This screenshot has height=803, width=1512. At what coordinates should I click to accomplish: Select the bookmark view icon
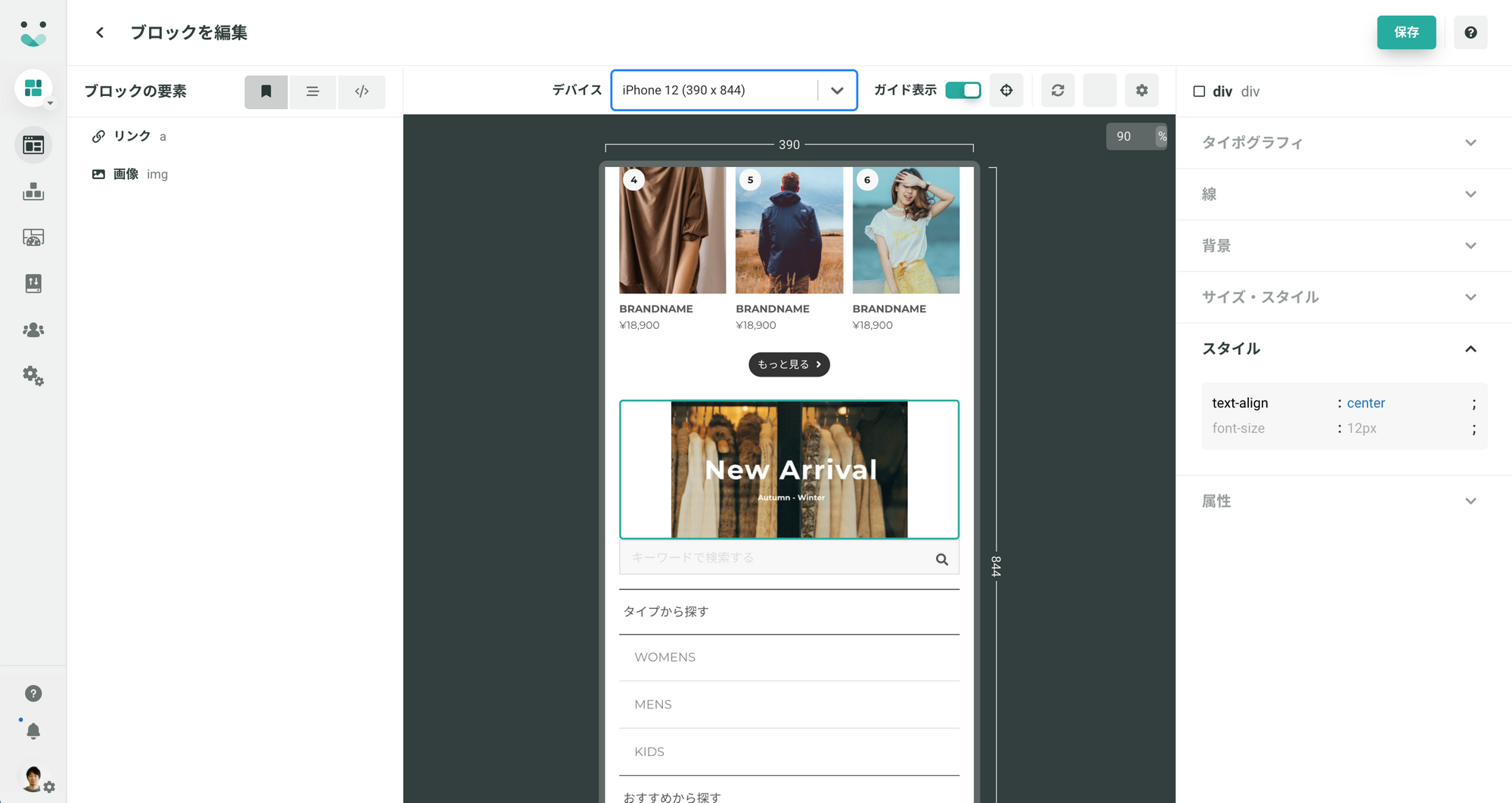click(x=266, y=91)
